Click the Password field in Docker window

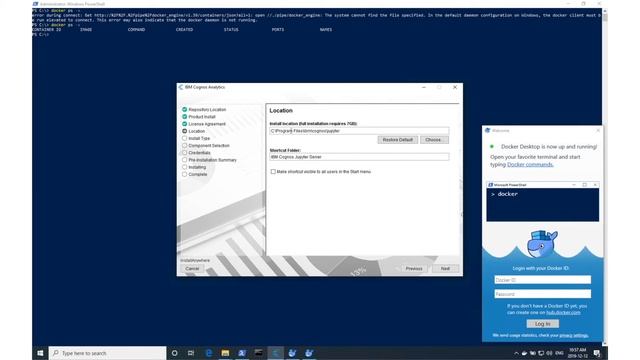click(x=542, y=294)
